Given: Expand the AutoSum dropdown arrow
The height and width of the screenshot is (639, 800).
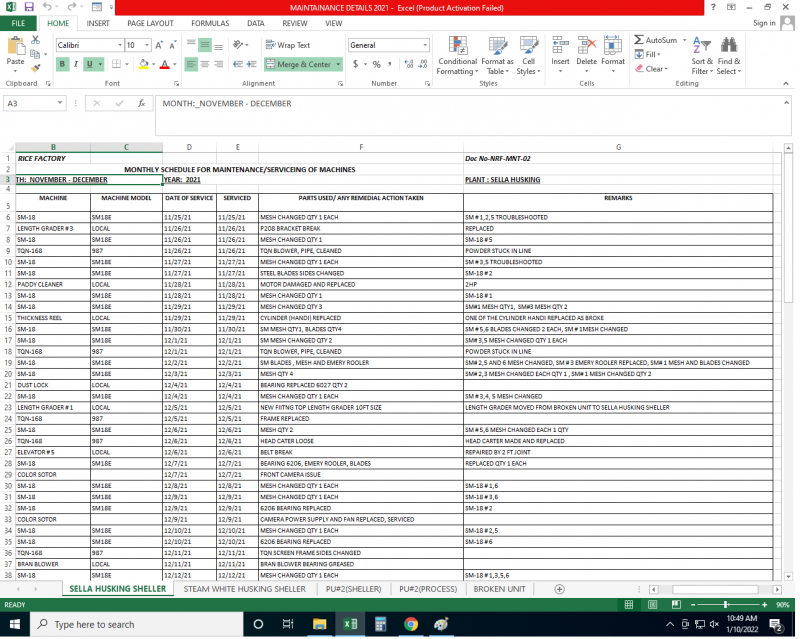Looking at the screenshot, I should click(x=684, y=40).
